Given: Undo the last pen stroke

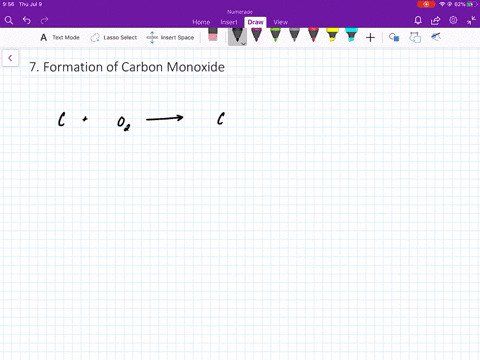Looking at the screenshot, I should click(x=27, y=20).
